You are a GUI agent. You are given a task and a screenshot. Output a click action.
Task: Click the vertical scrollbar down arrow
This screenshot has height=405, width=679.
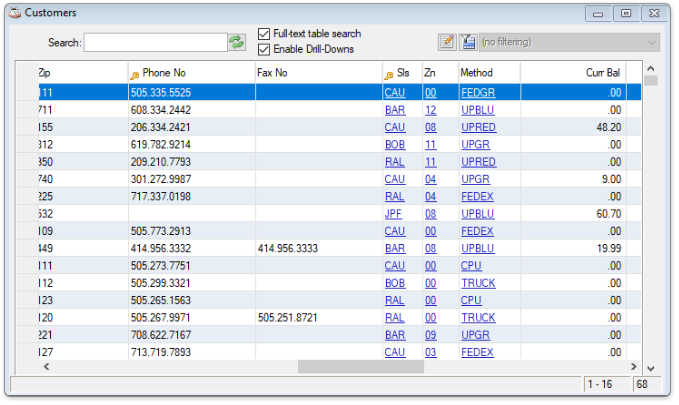[650, 367]
